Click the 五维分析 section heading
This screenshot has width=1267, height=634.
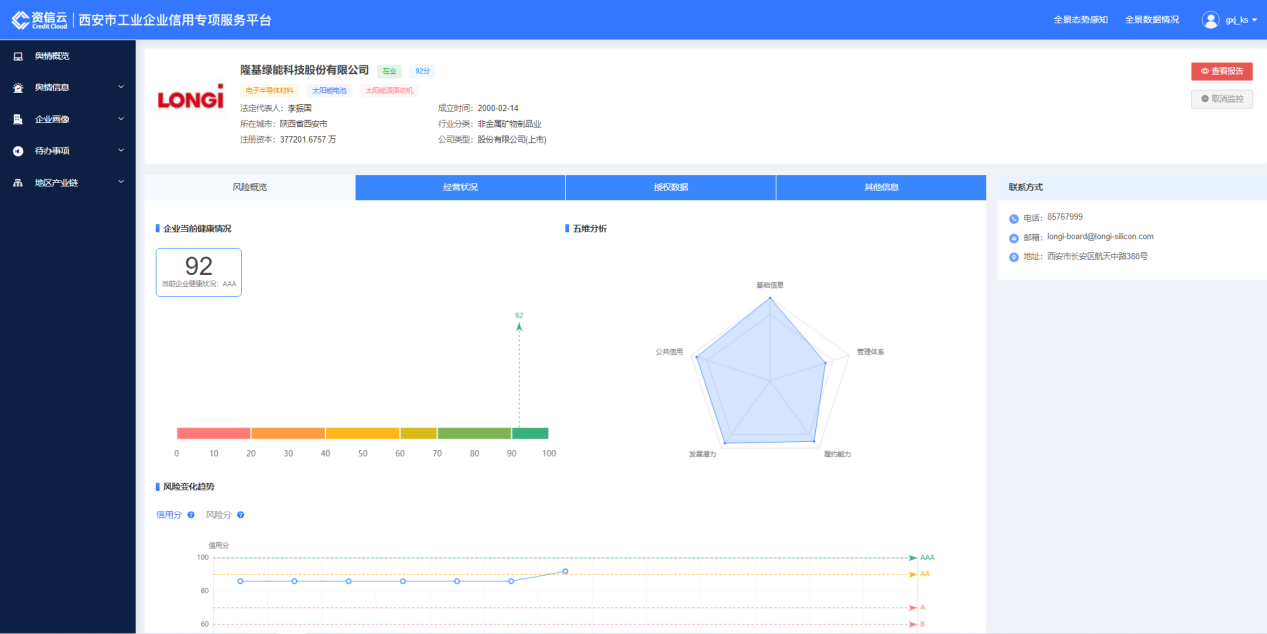point(590,229)
